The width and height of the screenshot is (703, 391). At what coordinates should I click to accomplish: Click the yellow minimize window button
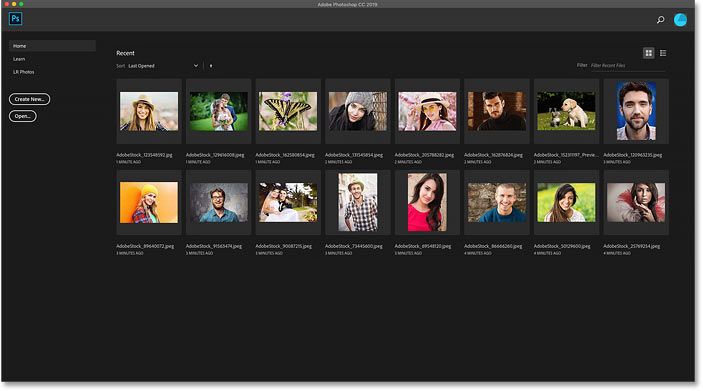14,4
